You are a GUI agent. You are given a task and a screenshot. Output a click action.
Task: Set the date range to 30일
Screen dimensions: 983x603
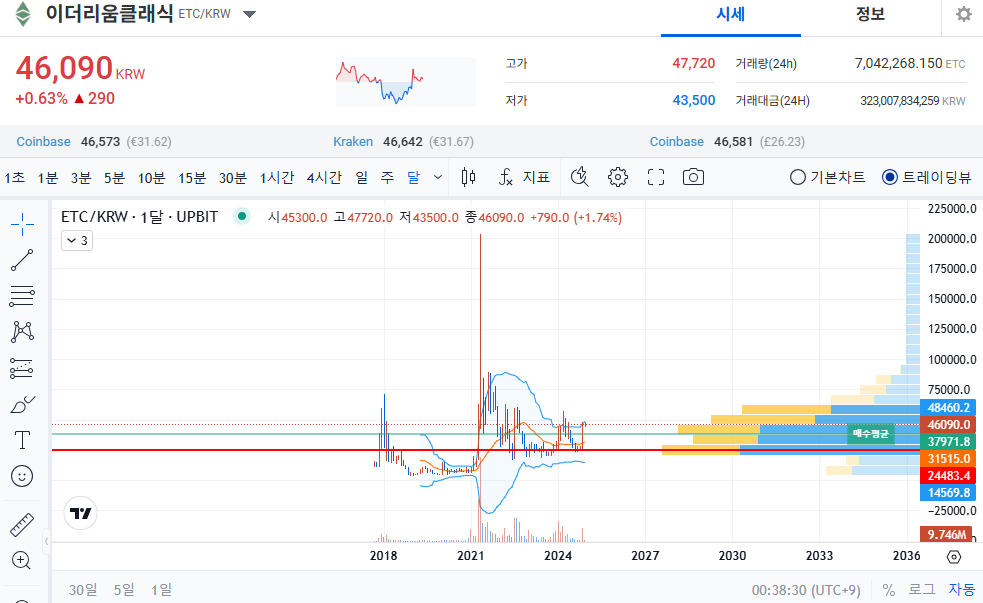83,590
